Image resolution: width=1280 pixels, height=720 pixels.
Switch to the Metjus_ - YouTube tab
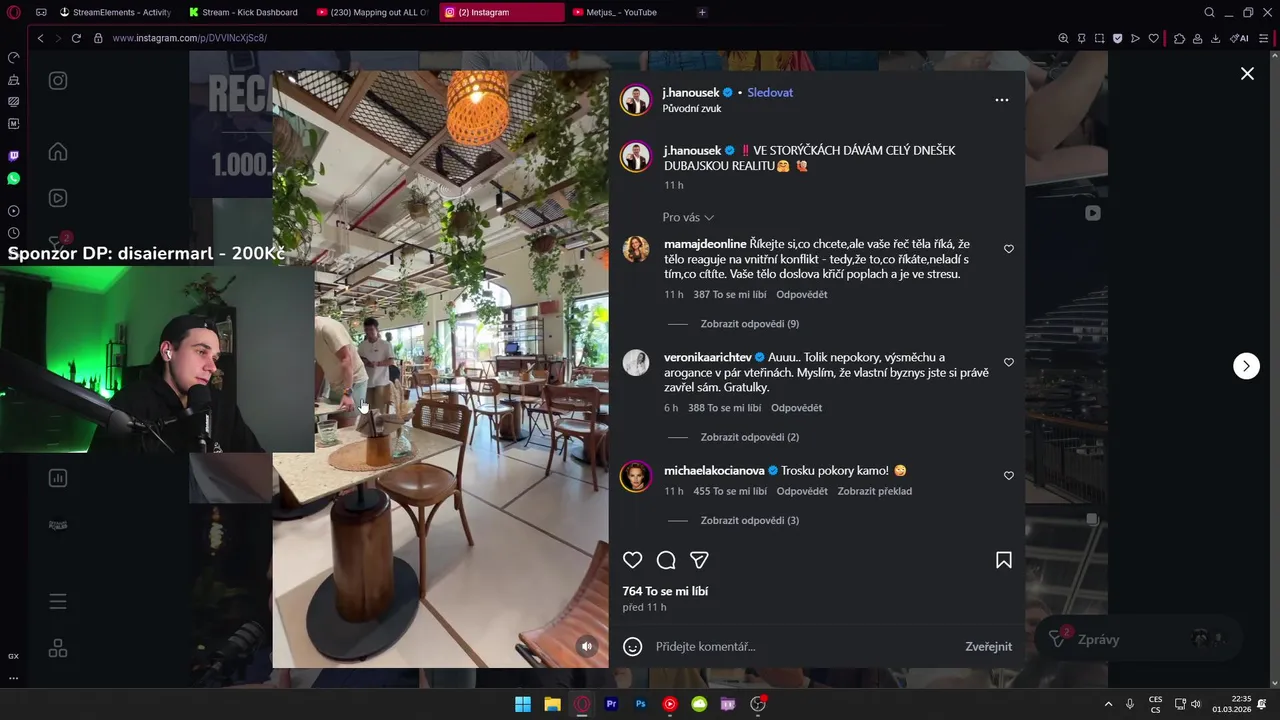pos(625,12)
